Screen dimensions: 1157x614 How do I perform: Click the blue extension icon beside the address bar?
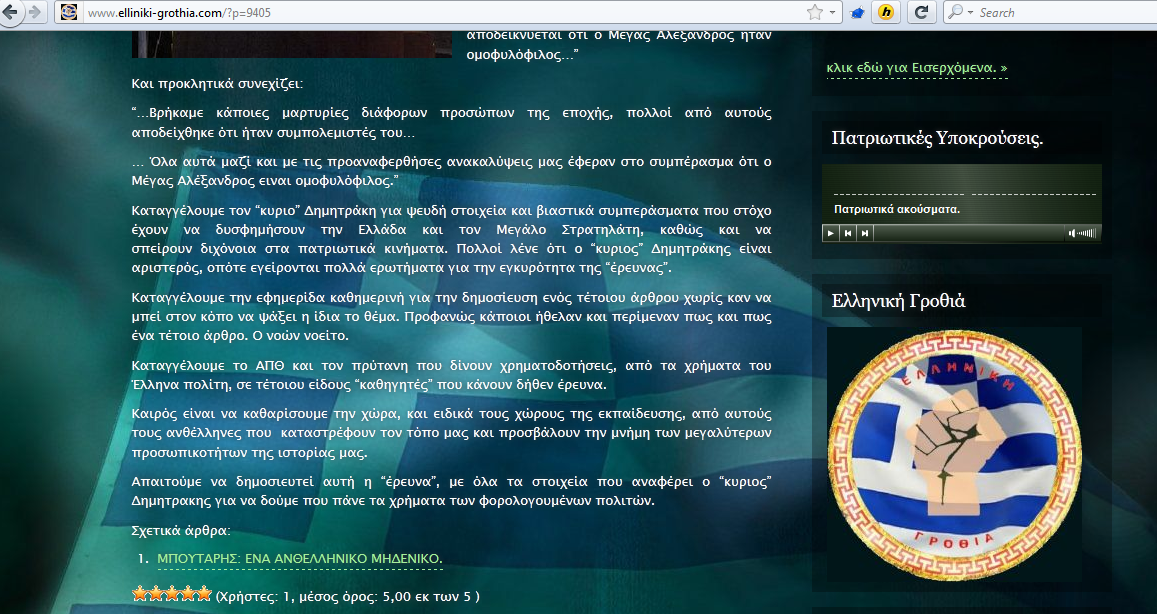[857, 13]
